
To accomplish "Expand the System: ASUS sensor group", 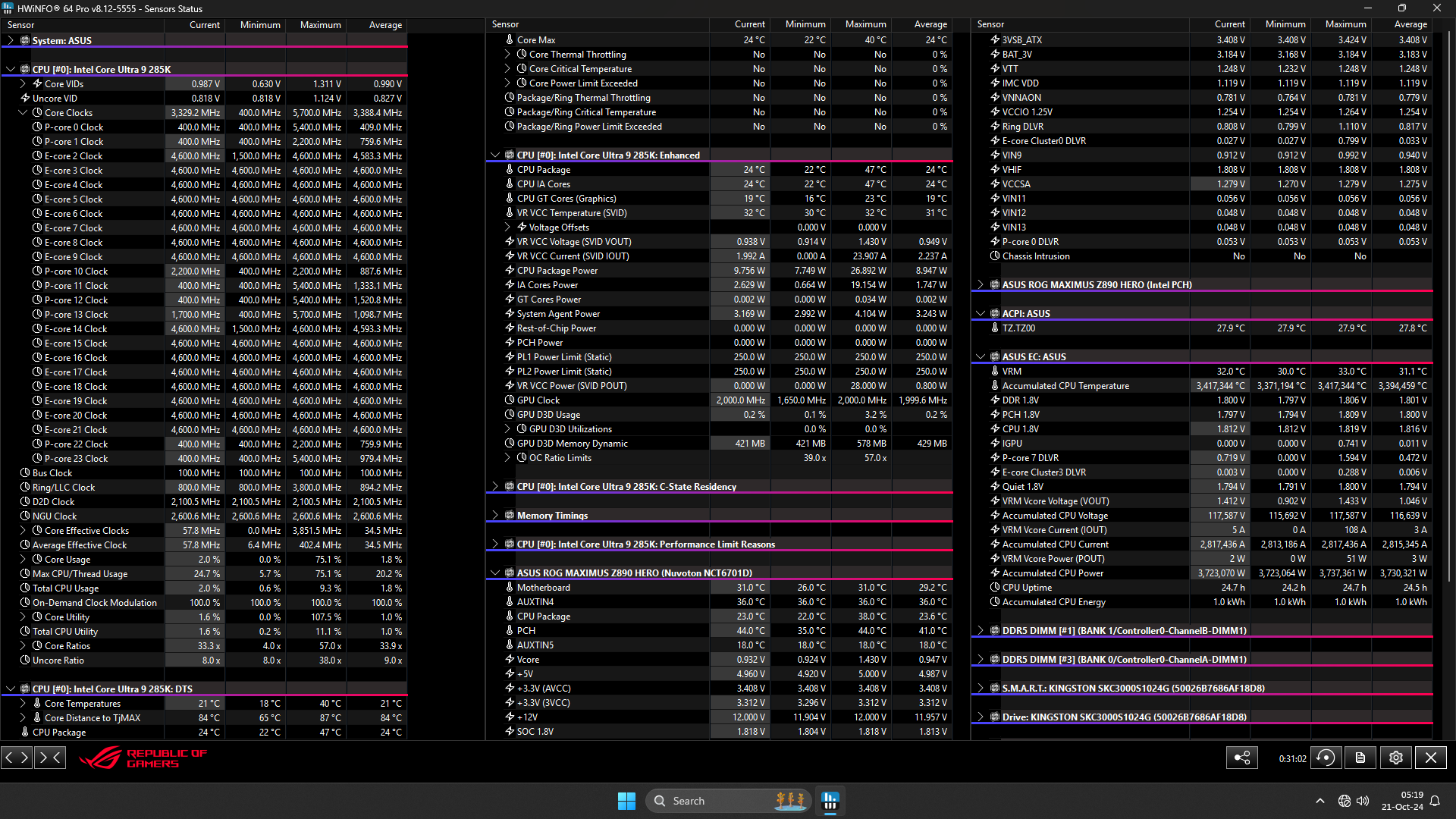I will point(11,40).
